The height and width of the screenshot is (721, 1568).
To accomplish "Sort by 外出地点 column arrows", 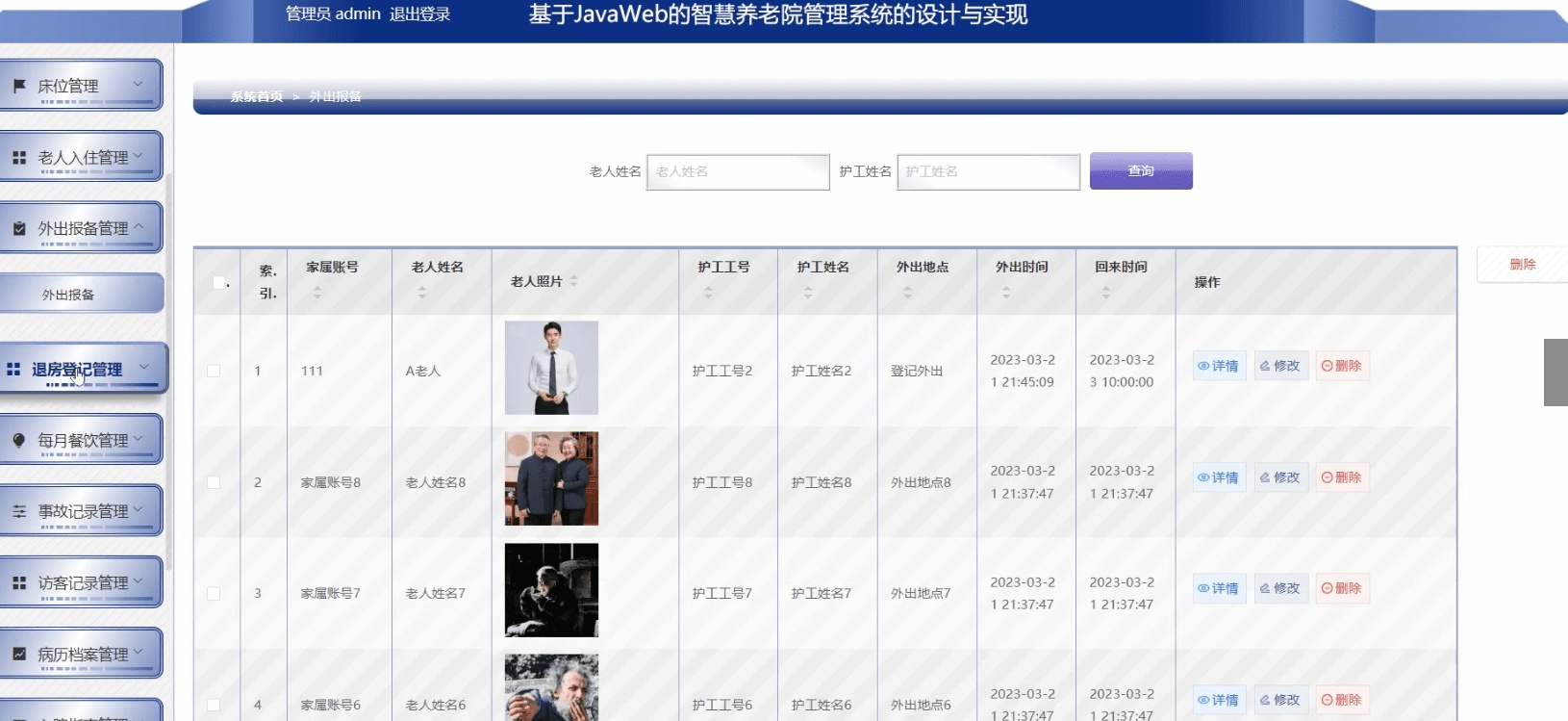I will [907, 293].
